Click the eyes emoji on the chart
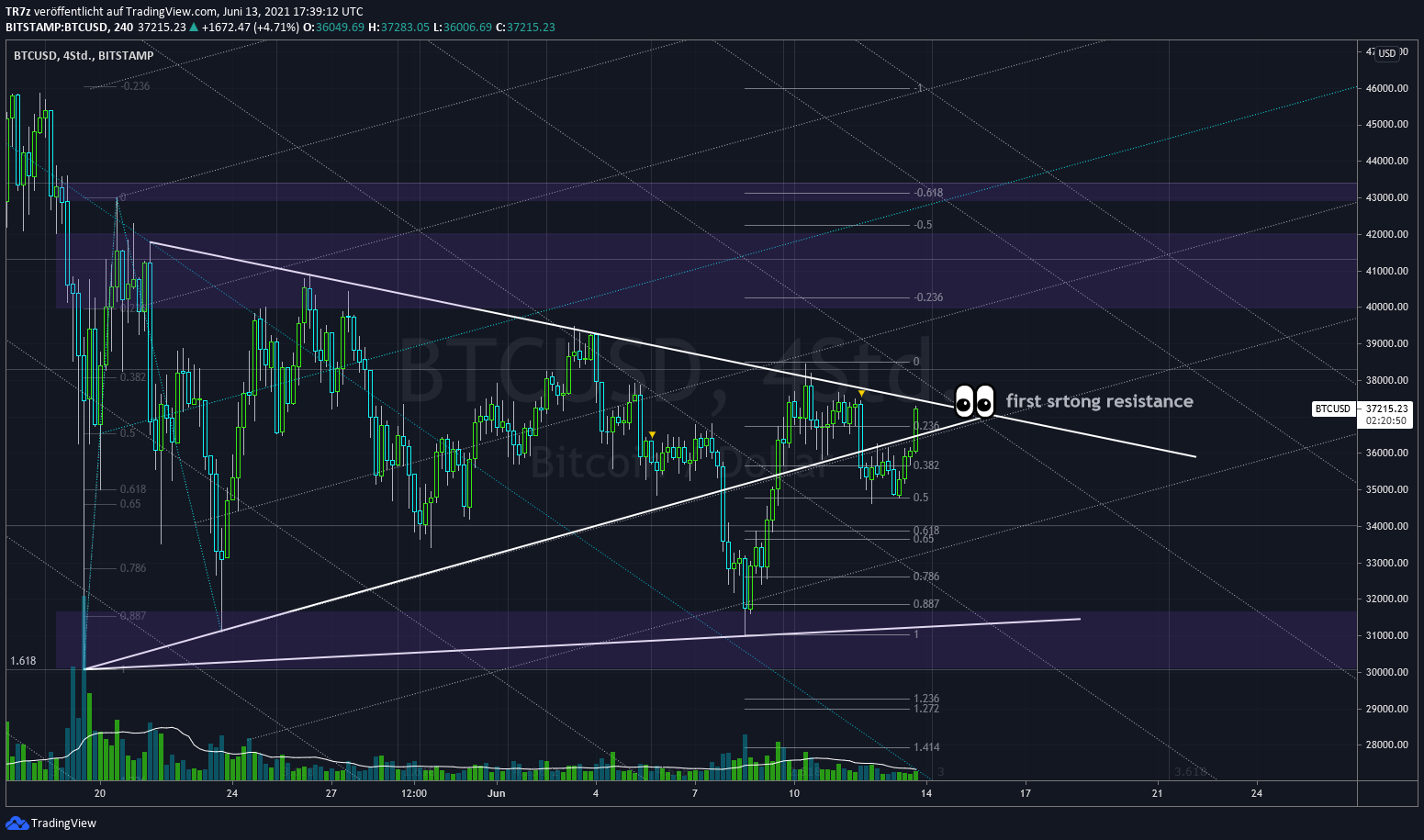Image resolution: width=1424 pixels, height=840 pixels. click(x=974, y=400)
